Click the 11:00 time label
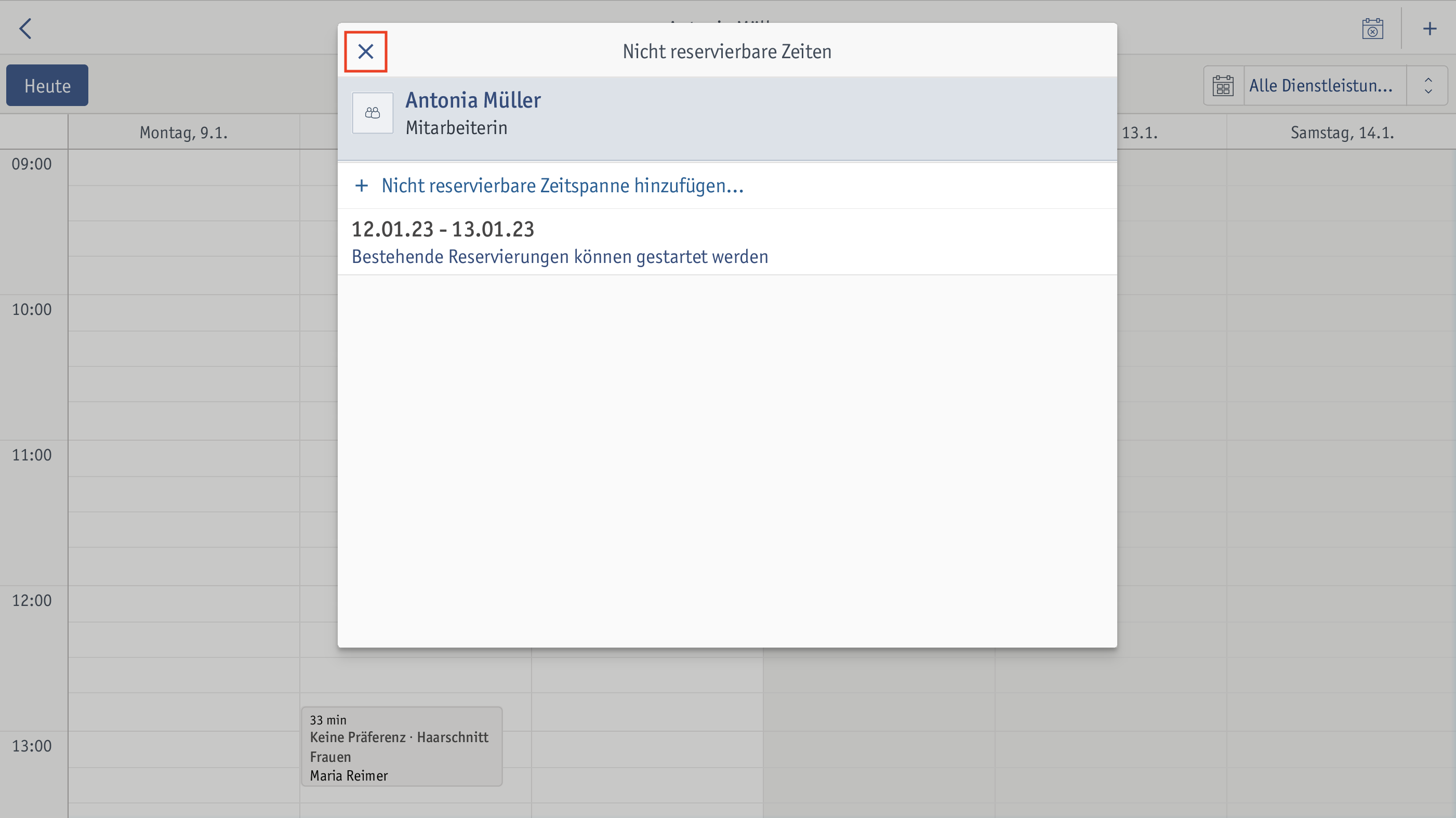Image resolution: width=1456 pixels, height=818 pixels. 32,455
